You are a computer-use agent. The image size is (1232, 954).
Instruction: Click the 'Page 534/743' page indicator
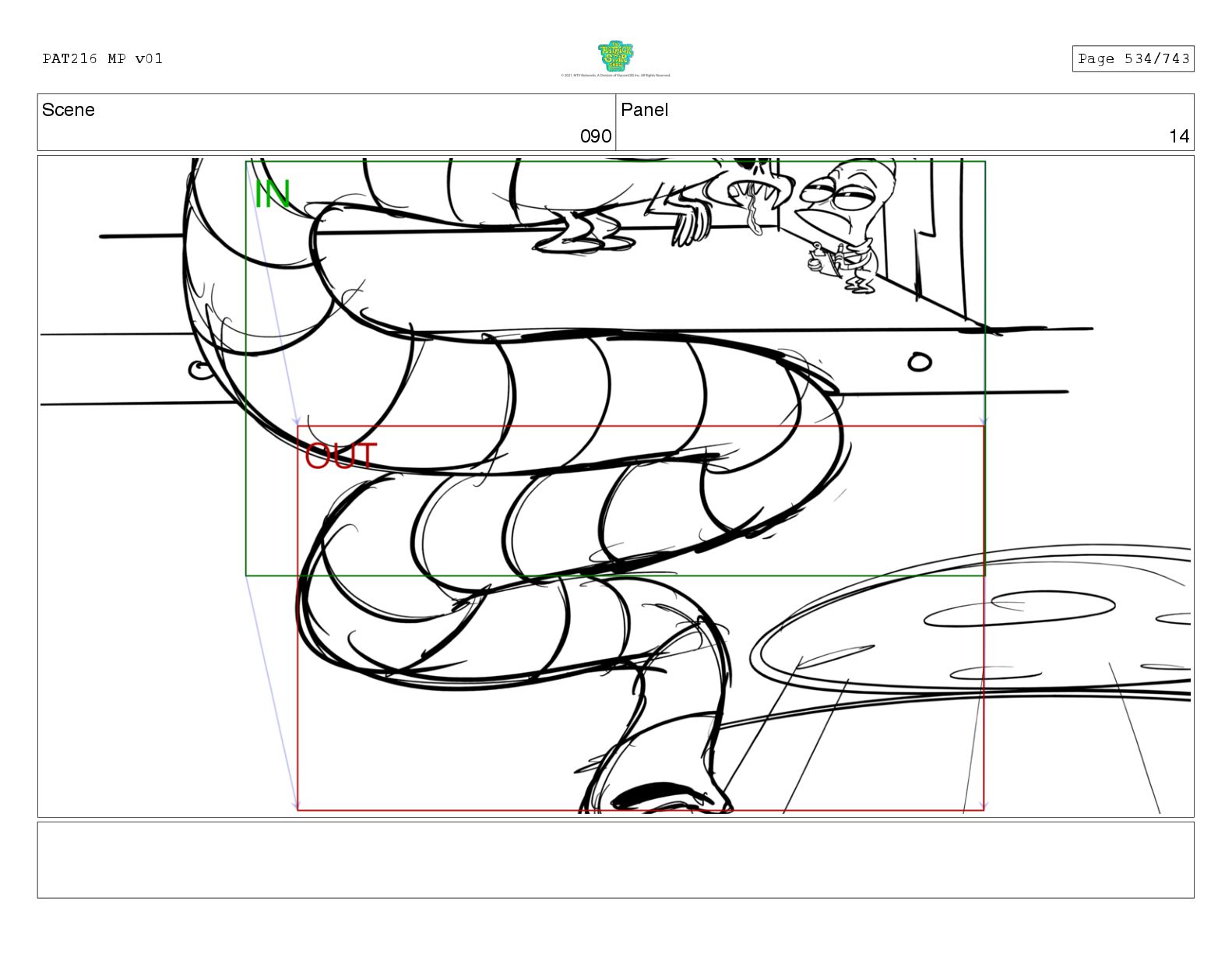click(1133, 58)
